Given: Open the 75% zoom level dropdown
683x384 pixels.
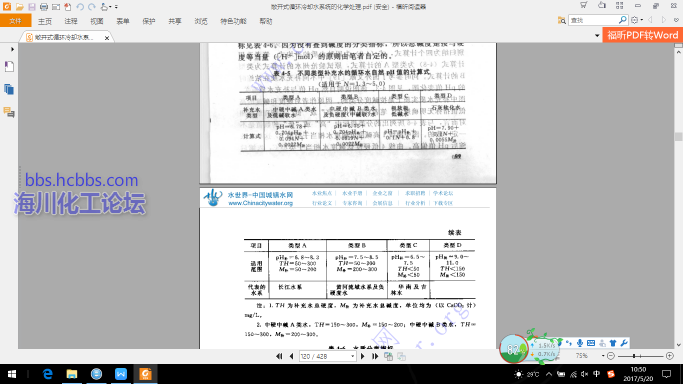Looking at the screenshot, I should [x=603, y=356].
